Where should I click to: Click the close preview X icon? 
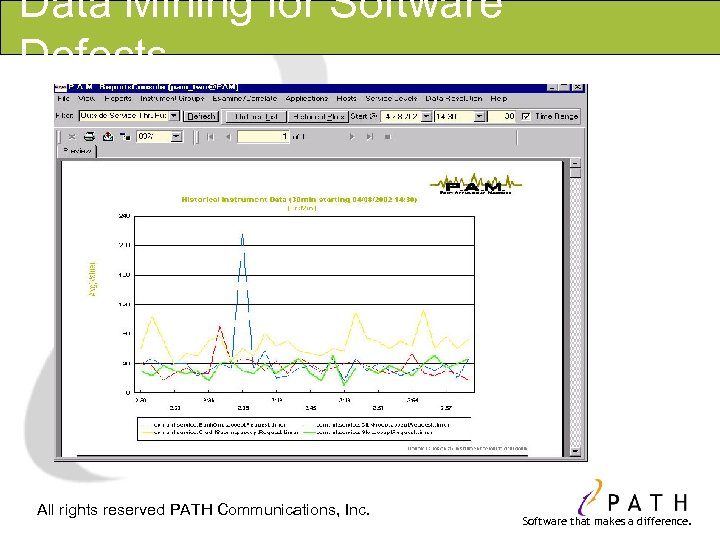point(72,137)
